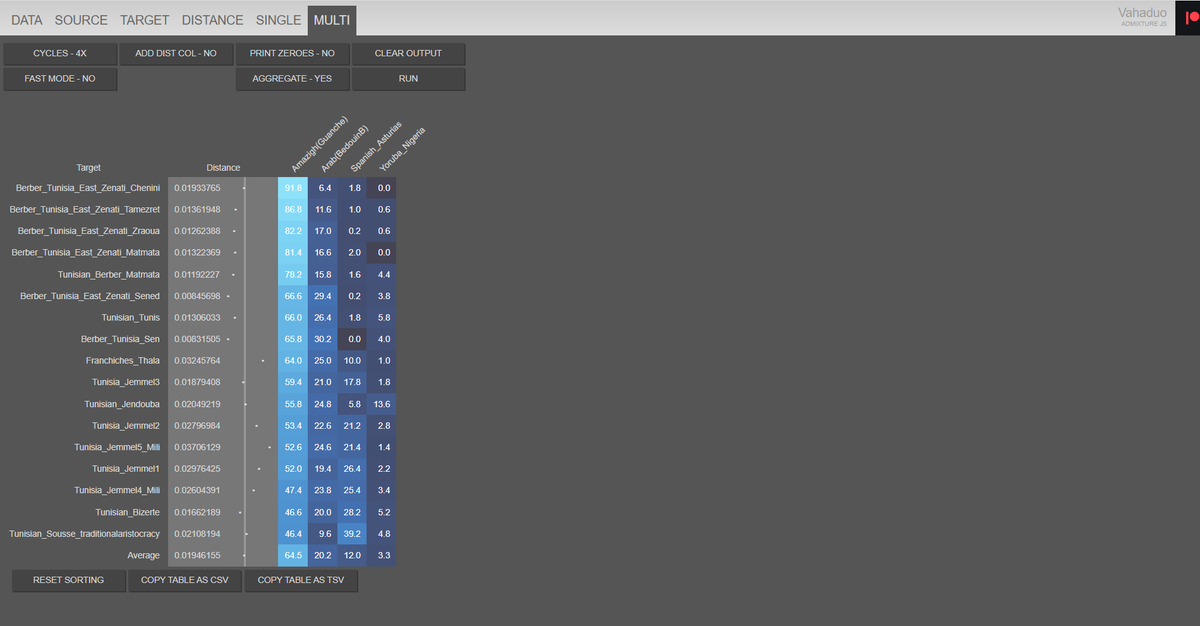Click the CLEAR OUTPUT button

408,53
